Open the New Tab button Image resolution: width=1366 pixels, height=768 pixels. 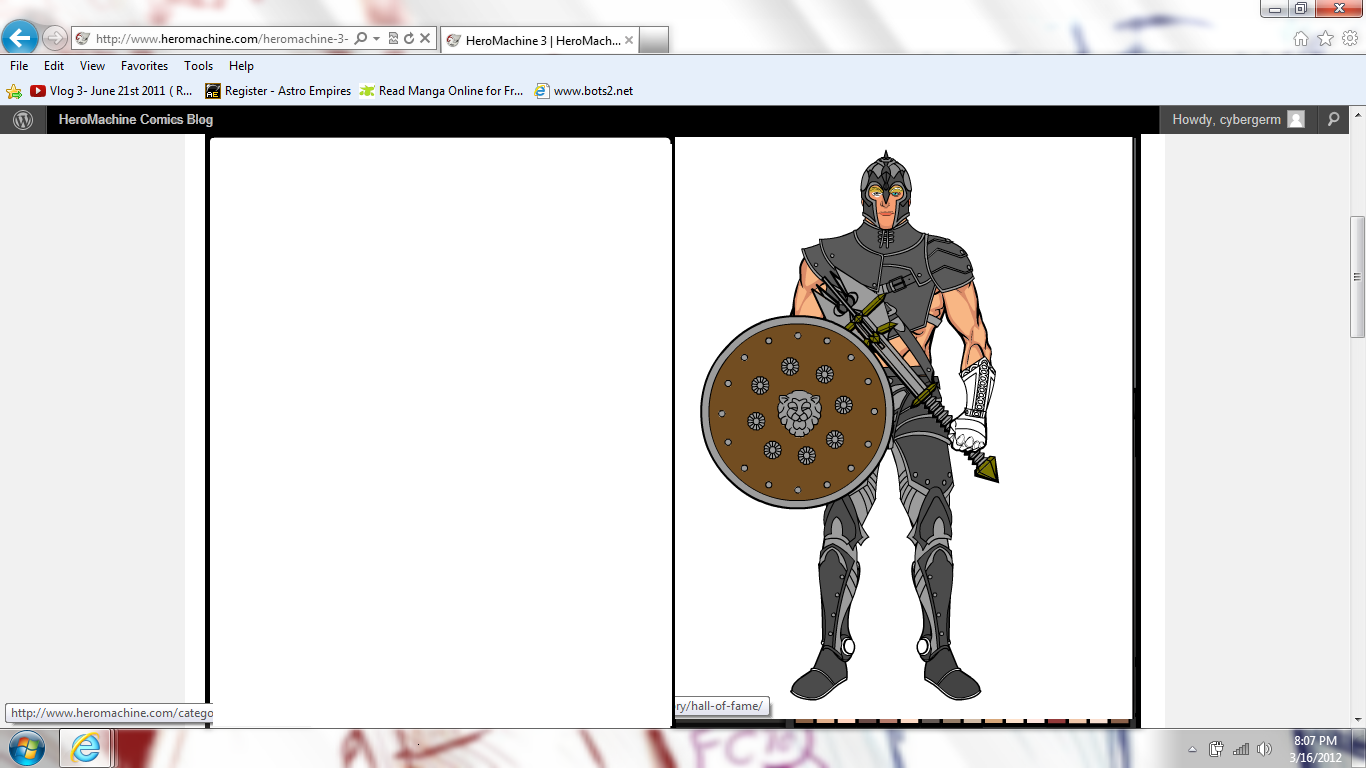(653, 40)
